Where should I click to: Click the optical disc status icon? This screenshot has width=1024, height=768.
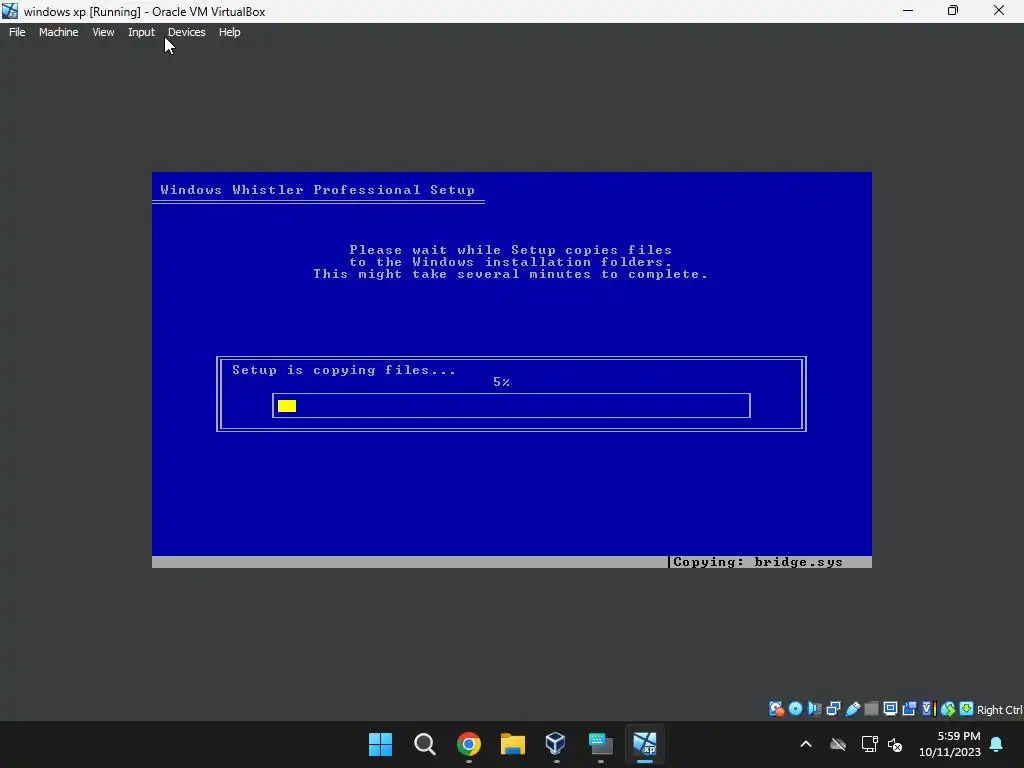pyautogui.click(x=795, y=709)
